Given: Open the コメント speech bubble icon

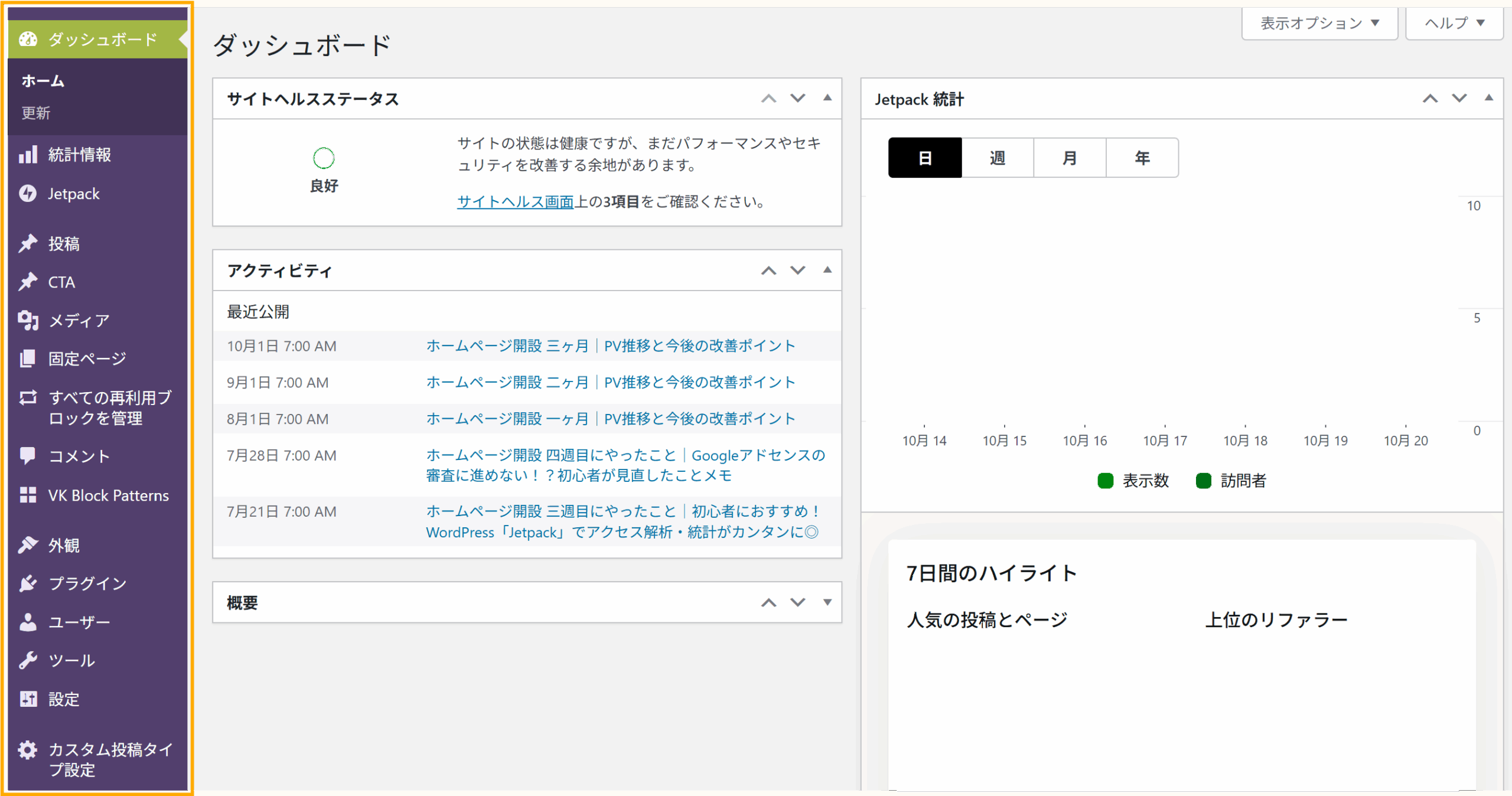Looking at the screenshot, I should pos(28,456).
